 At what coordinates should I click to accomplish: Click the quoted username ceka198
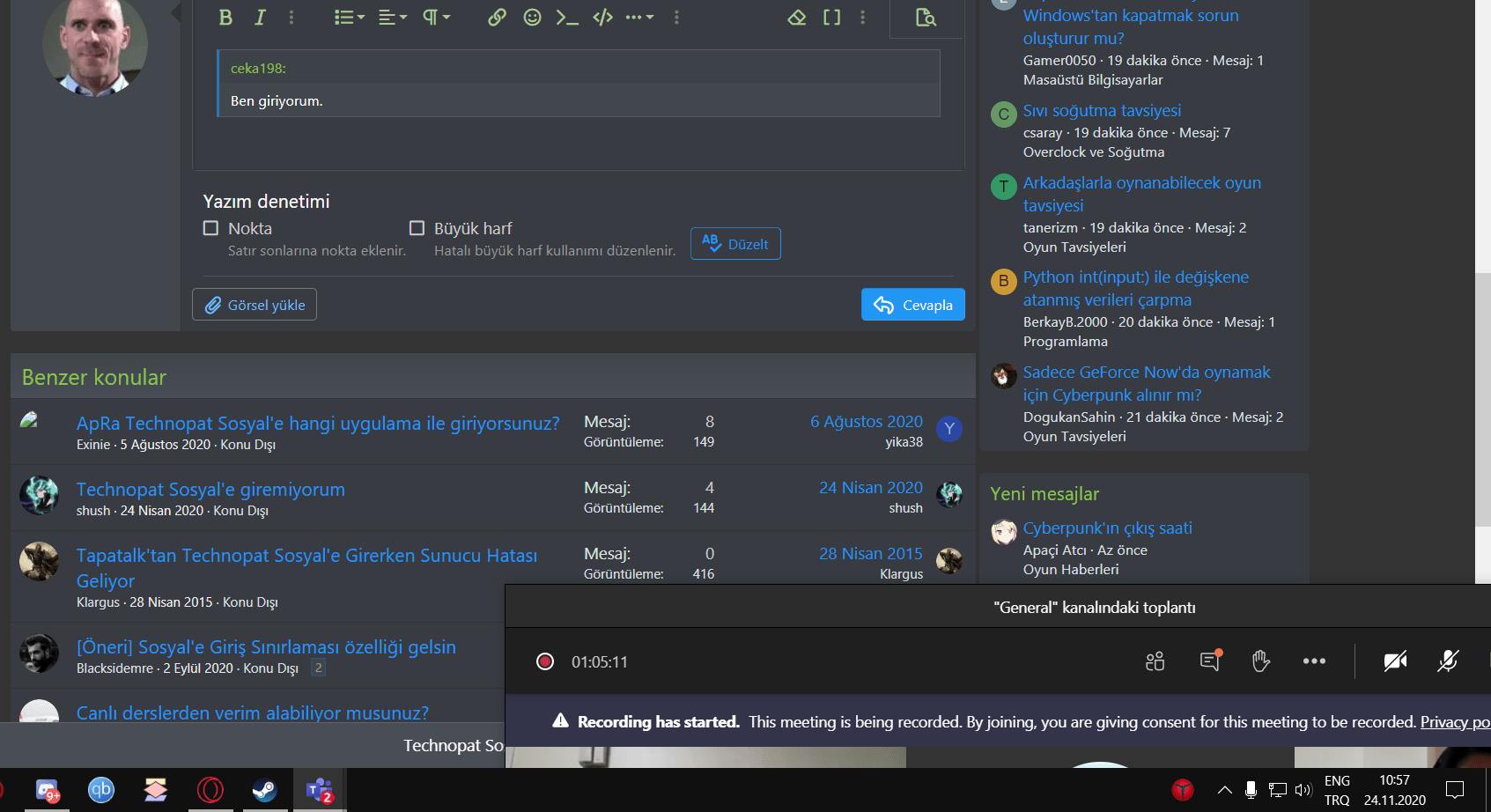pyautogui.click(x=258, y=68)
